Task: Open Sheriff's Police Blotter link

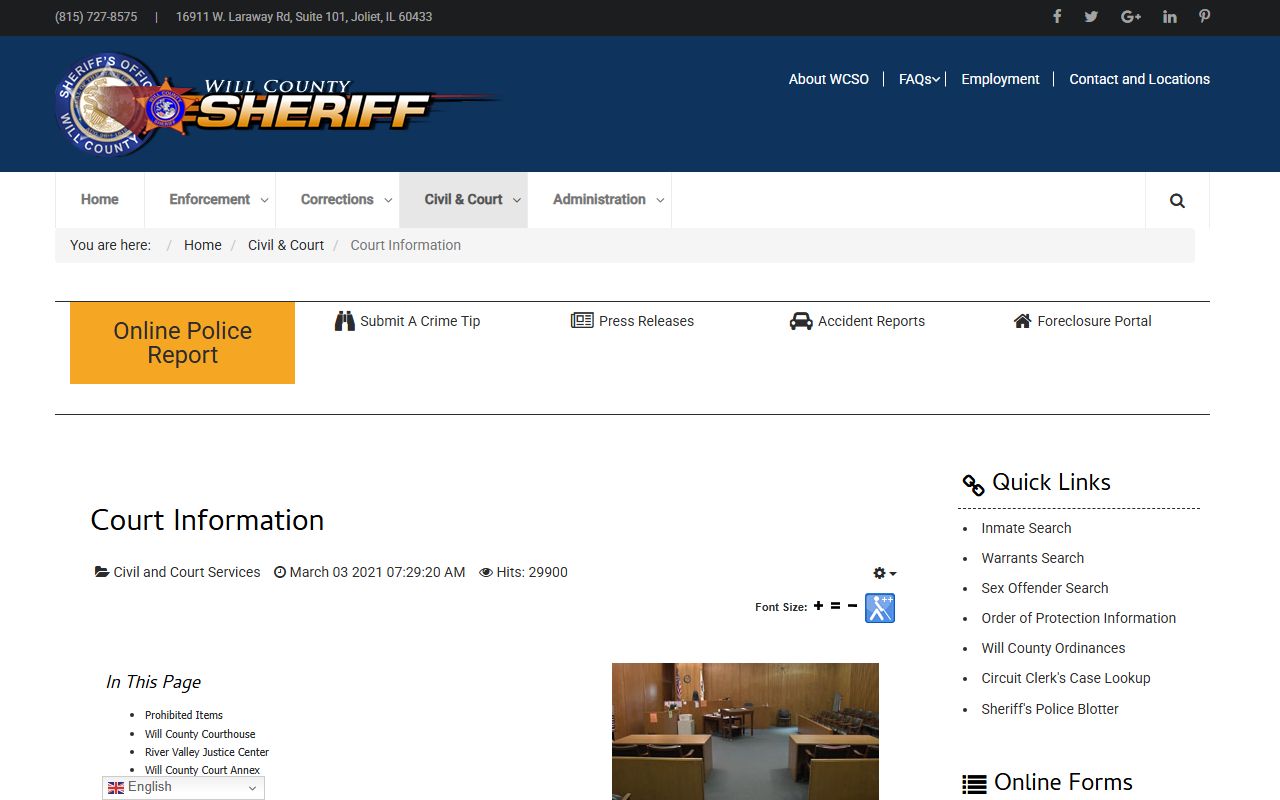Action: tap(1050, 709)
